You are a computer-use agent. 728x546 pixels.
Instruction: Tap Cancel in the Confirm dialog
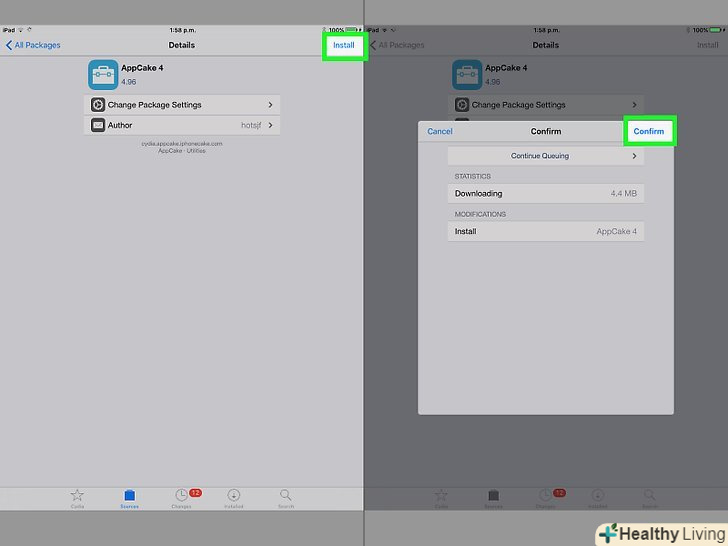tap(440, 131)
